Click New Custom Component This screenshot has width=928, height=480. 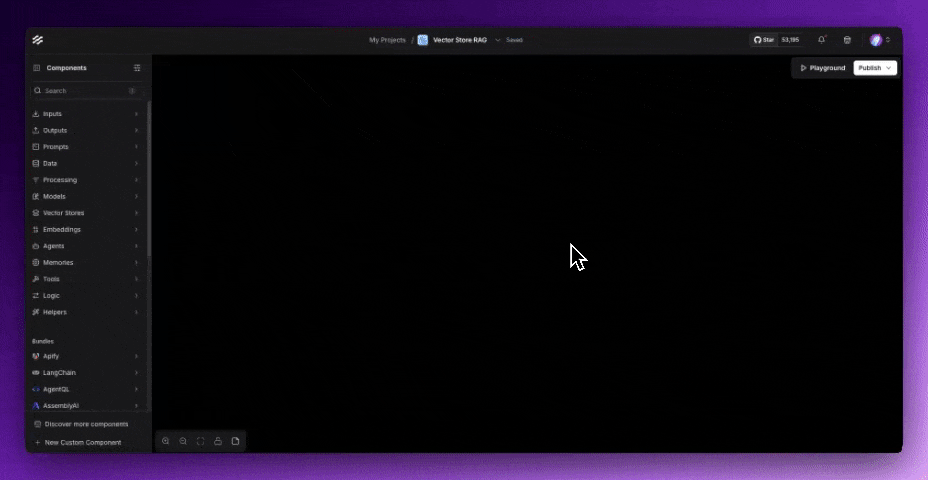pos(83,442)
